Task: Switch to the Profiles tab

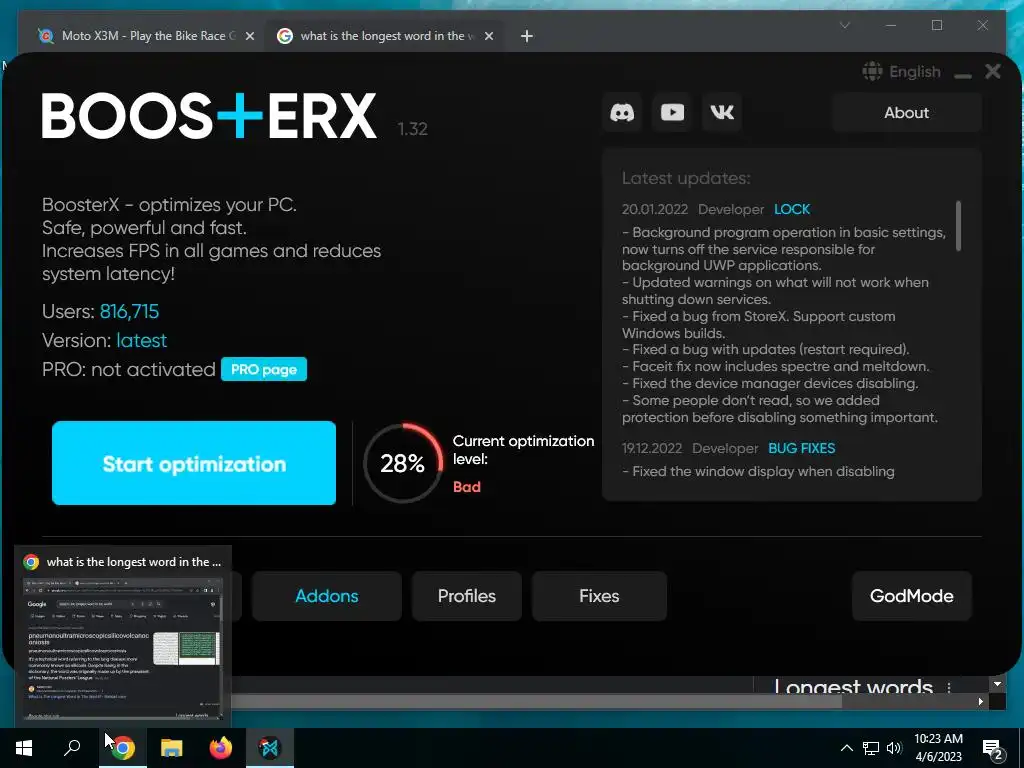Action: 467,596
